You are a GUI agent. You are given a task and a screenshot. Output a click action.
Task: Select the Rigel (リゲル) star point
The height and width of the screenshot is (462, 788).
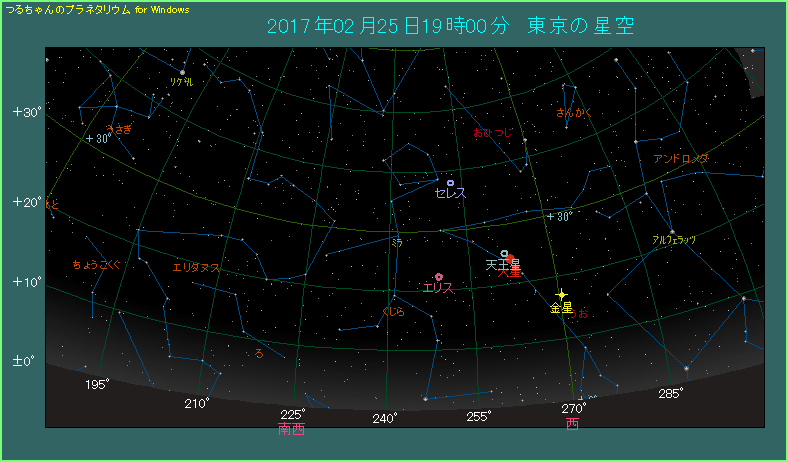(x=182, y=71)
